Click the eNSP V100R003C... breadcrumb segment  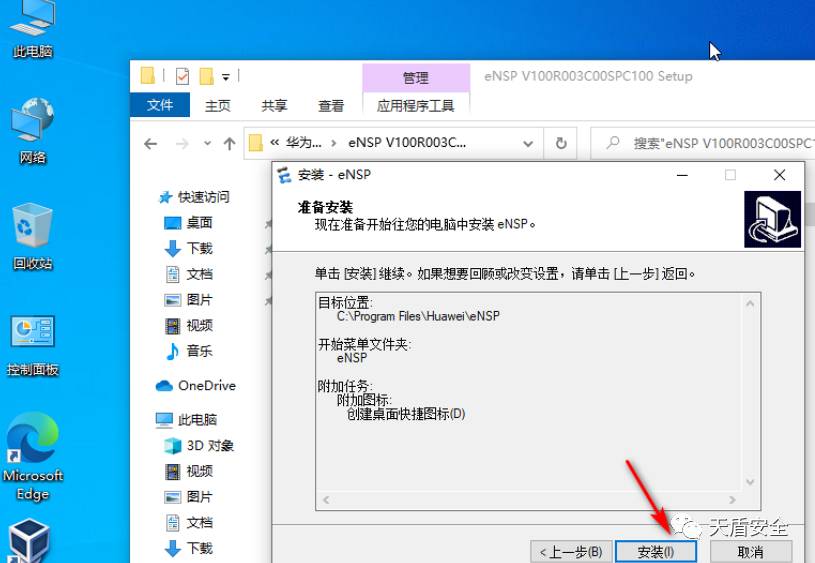(407, 142)
